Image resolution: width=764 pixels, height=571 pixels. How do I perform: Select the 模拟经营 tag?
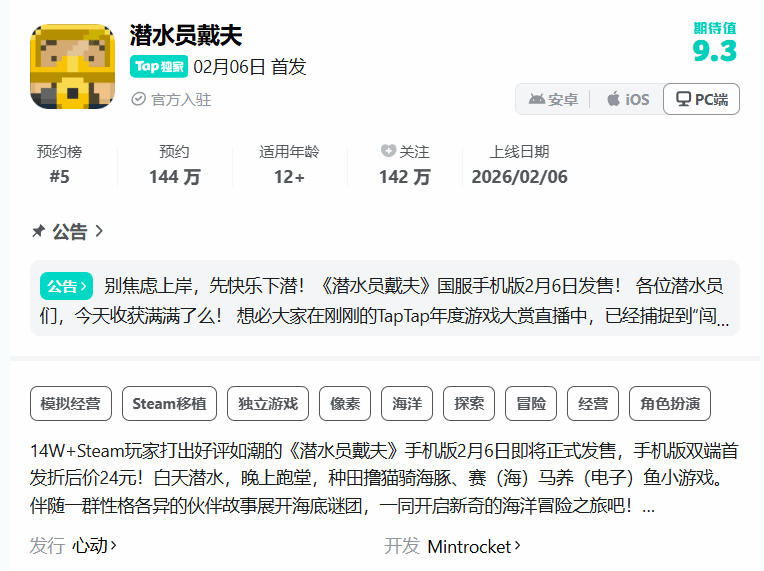tap(70, 404)
